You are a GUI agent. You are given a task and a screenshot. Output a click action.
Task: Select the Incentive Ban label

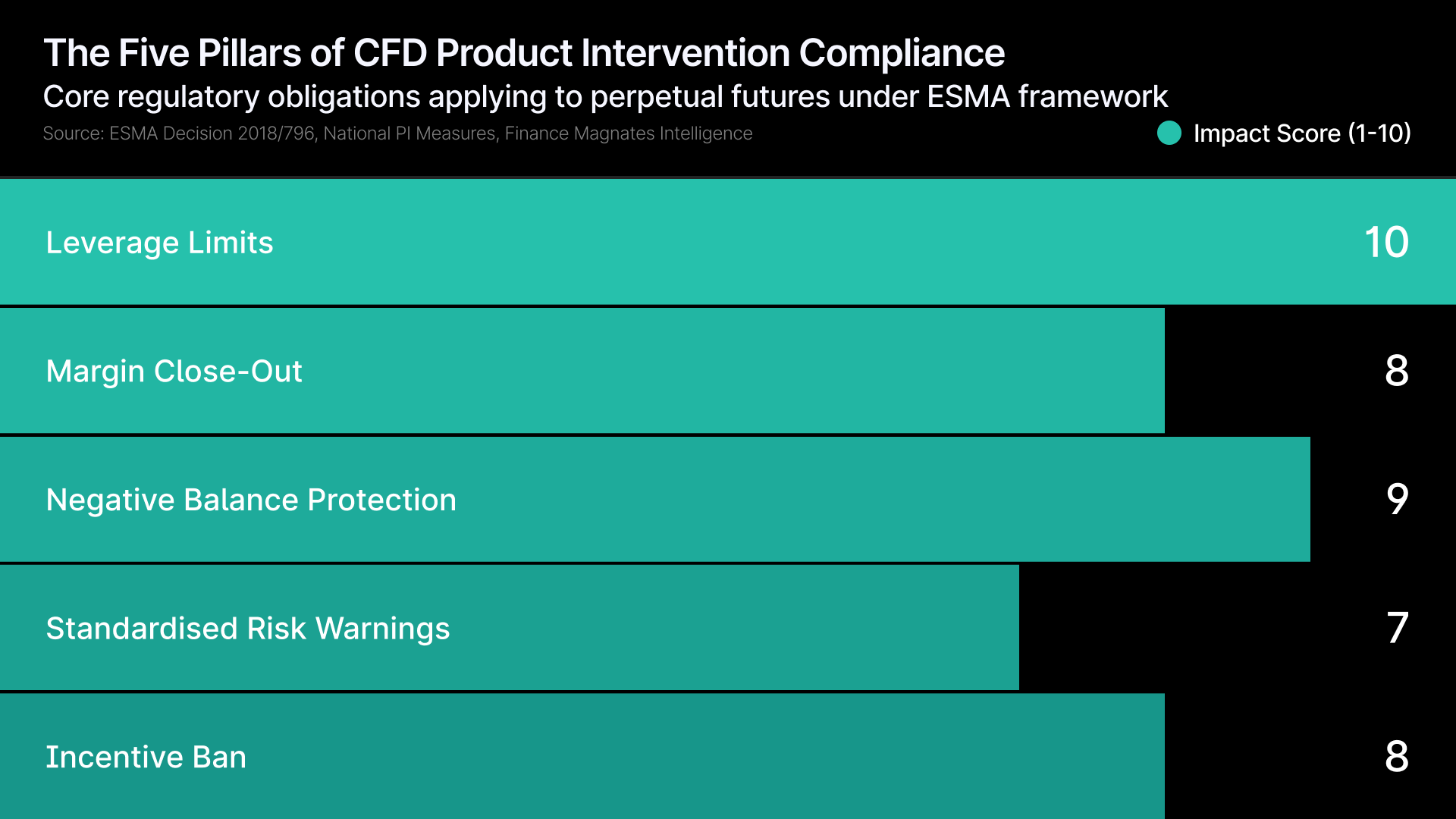(x=146, y=757)
